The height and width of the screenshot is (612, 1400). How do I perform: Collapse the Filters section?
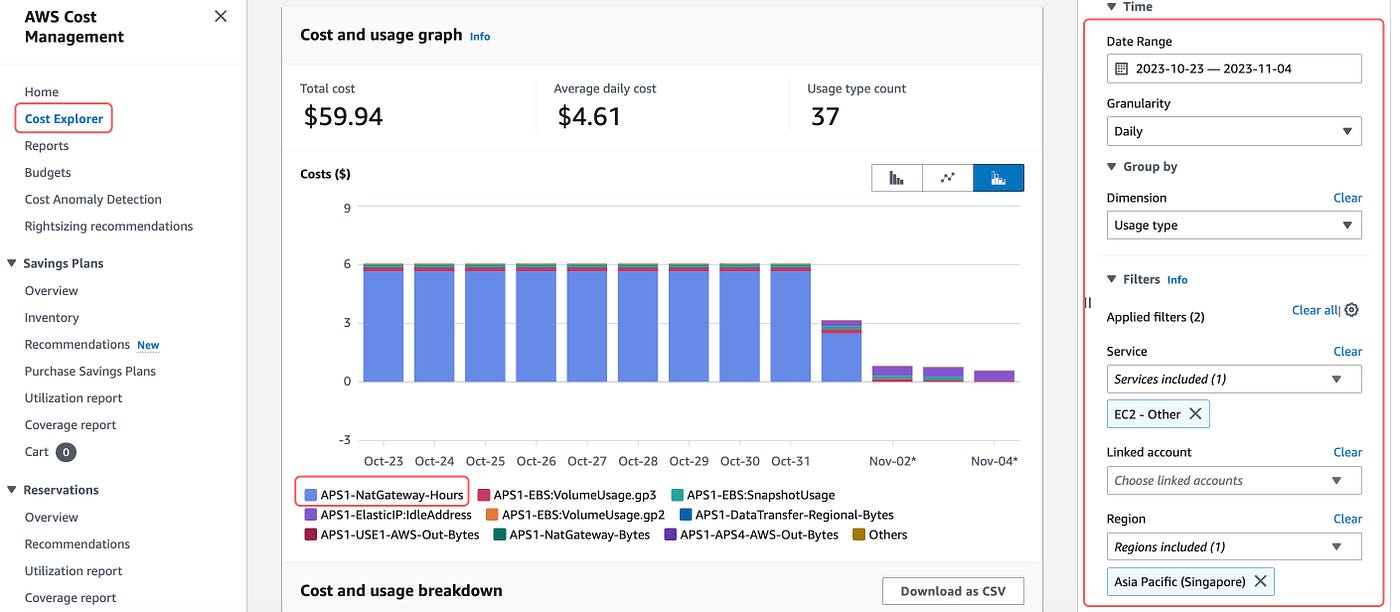click(x=1113, y=280)
